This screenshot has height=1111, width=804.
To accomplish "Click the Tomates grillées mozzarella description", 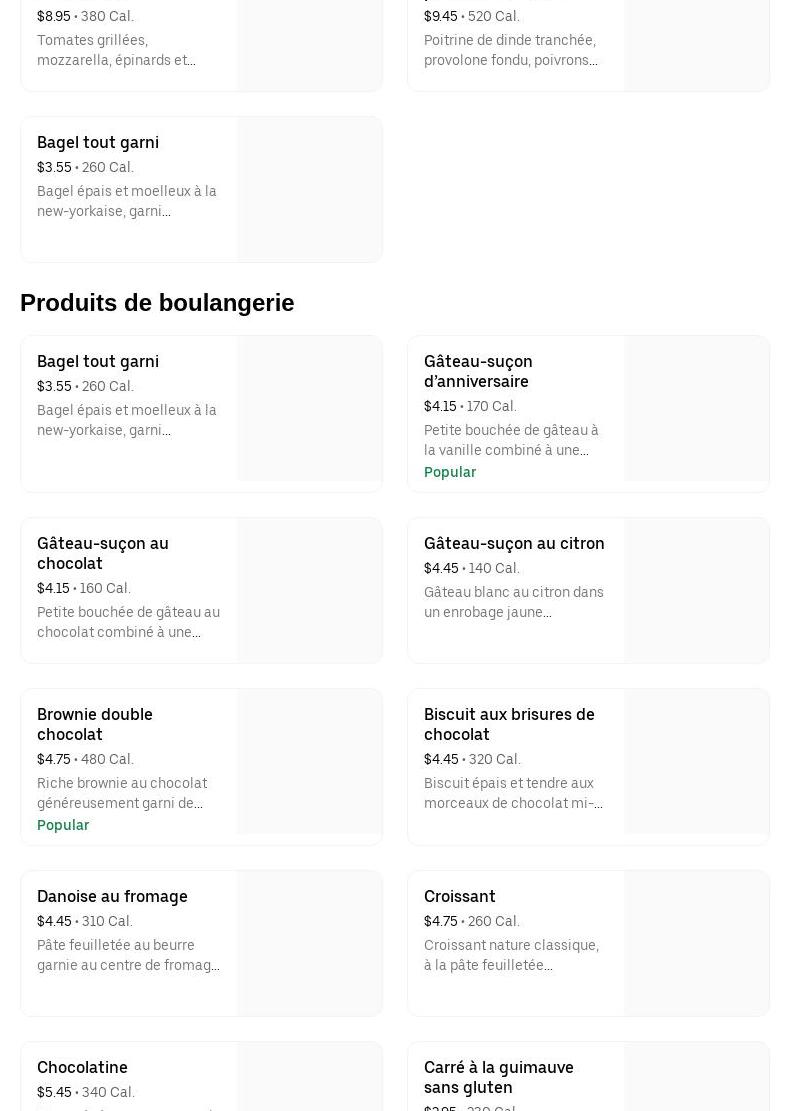I will pos(116,50).
